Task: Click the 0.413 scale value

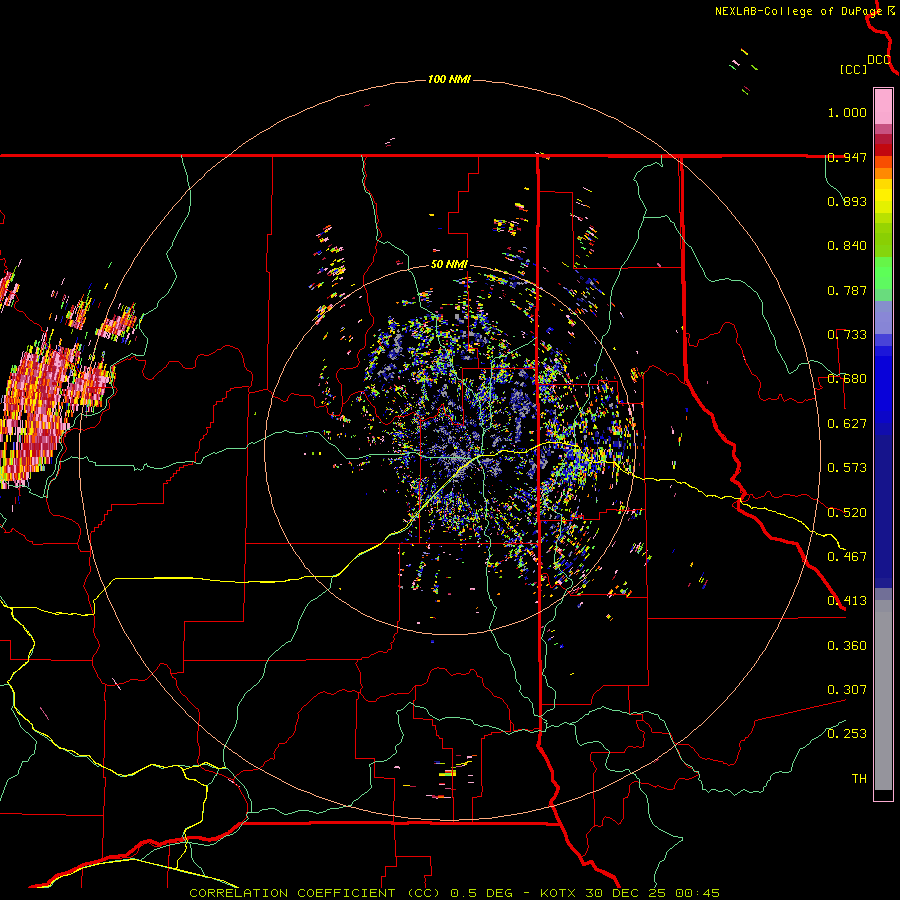Action: [x=847, y=601]
